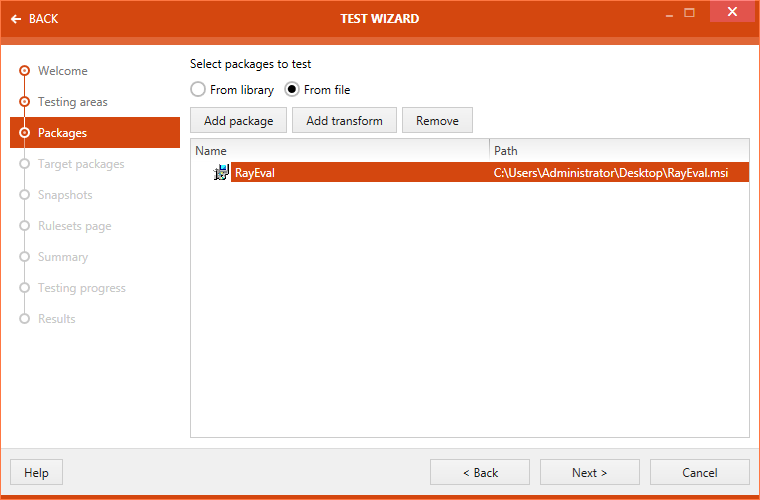Viewport: 760px width, 500px height.
Task: Sort list by Path column header
Action: (x=619, y=151)
